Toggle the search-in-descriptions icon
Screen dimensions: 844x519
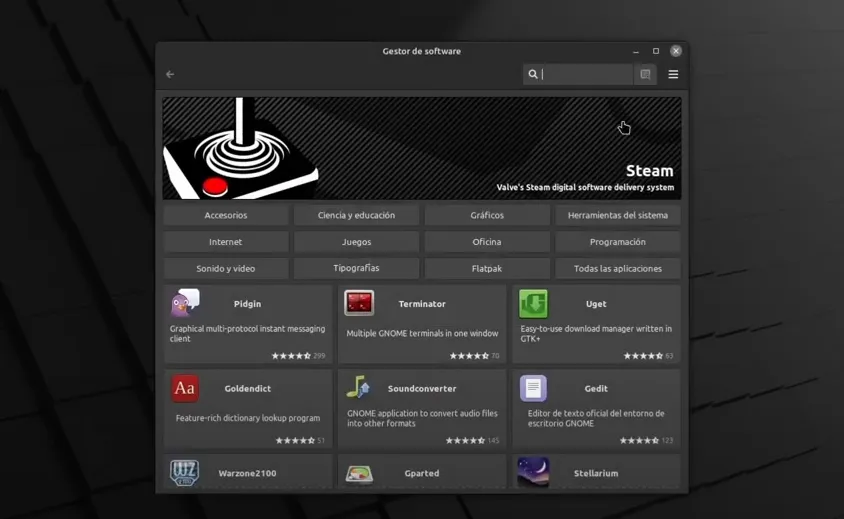(645, 74)
